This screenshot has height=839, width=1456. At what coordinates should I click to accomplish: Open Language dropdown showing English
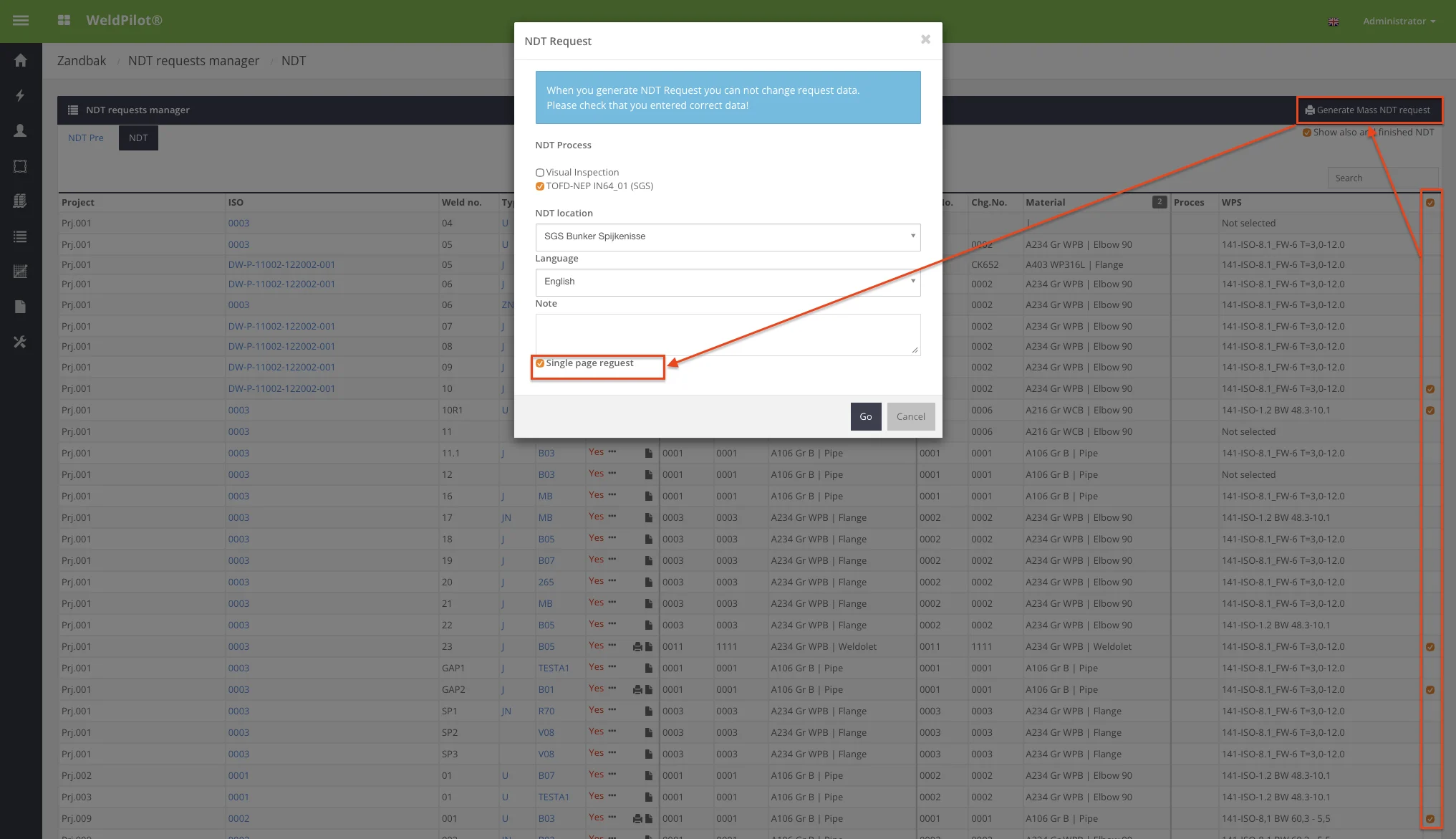[x=727, y=282]
